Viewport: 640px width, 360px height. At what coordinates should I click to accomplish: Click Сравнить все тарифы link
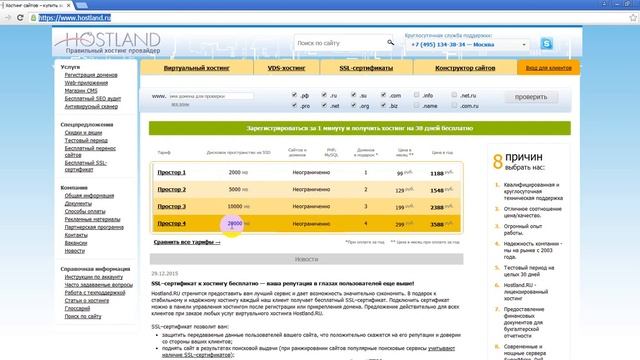pos(187,242)
